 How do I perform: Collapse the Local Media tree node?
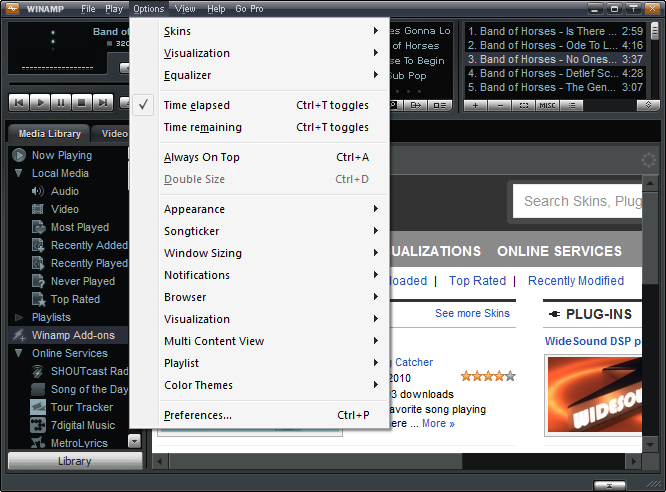tap(19, 173)
